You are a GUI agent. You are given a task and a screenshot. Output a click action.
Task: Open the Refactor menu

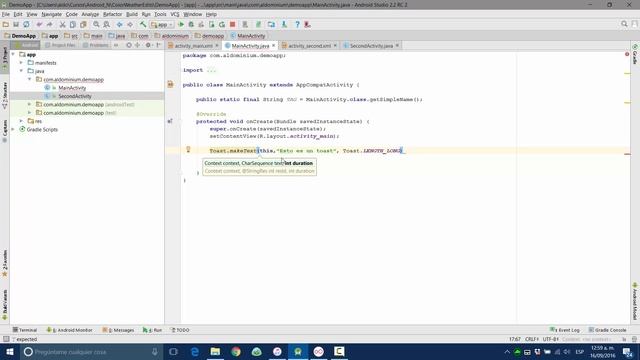pyautogui.click(x=112, y=14)
